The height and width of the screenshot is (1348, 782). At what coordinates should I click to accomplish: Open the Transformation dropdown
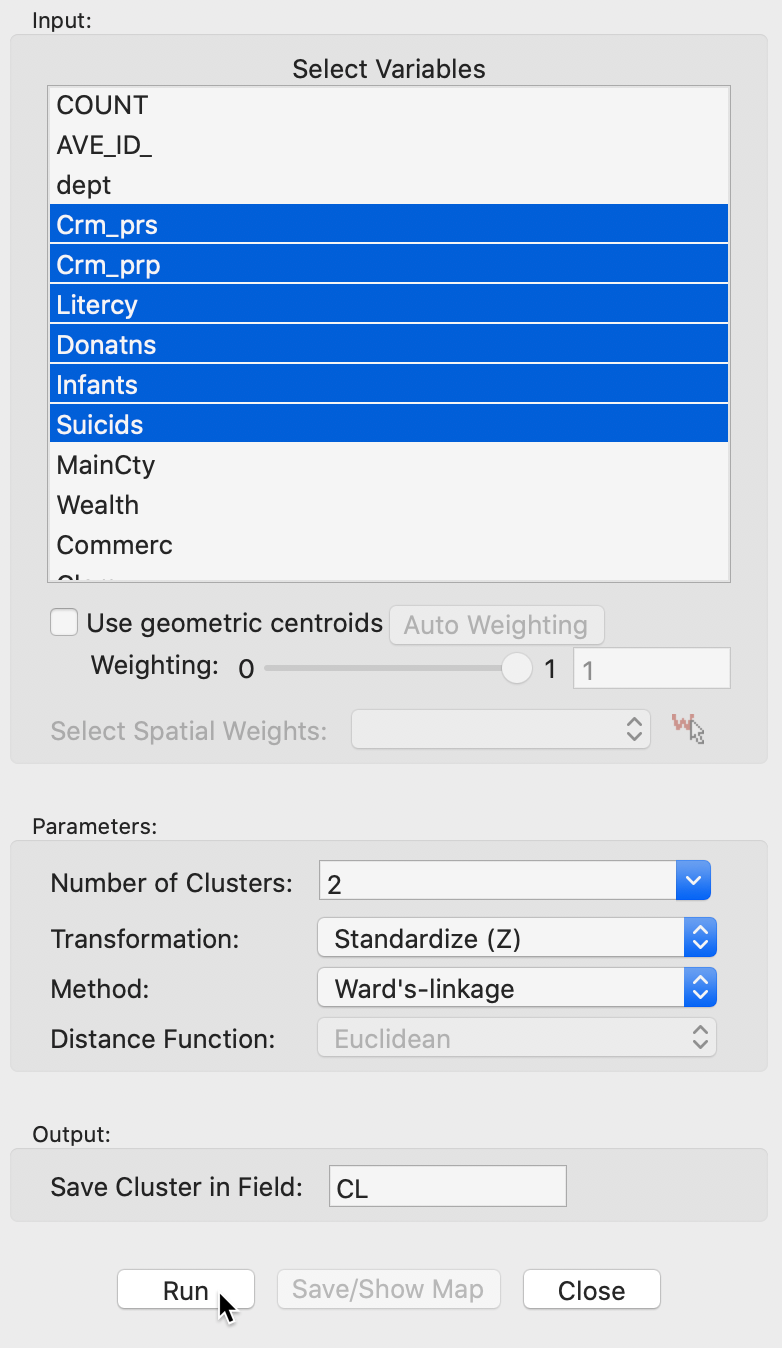(x=516, y=939)
